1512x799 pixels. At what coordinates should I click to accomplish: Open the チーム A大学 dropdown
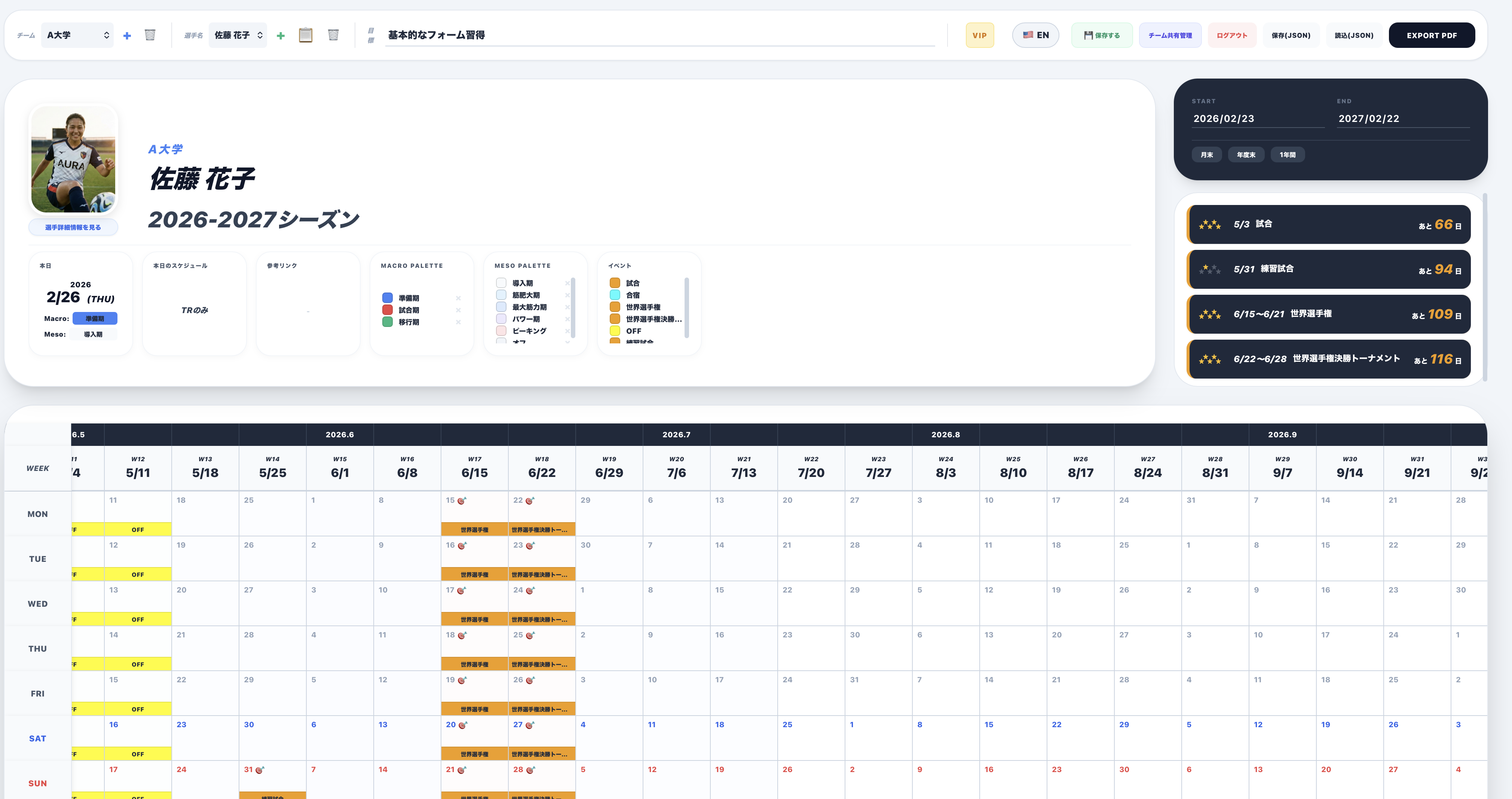click(77, 35)
